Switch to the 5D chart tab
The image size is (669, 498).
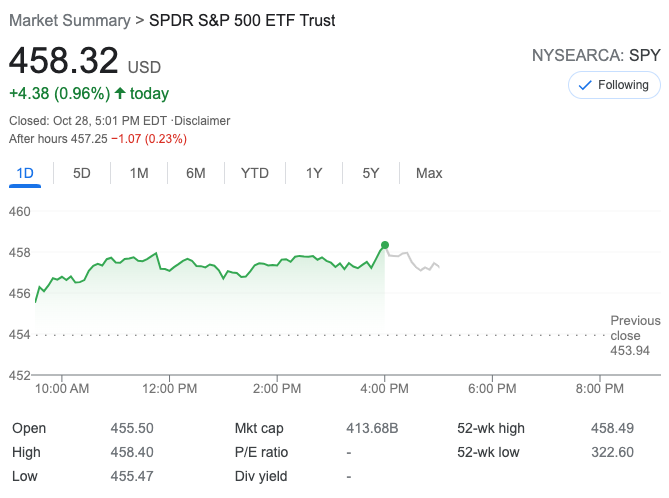(x=82, y=173)
